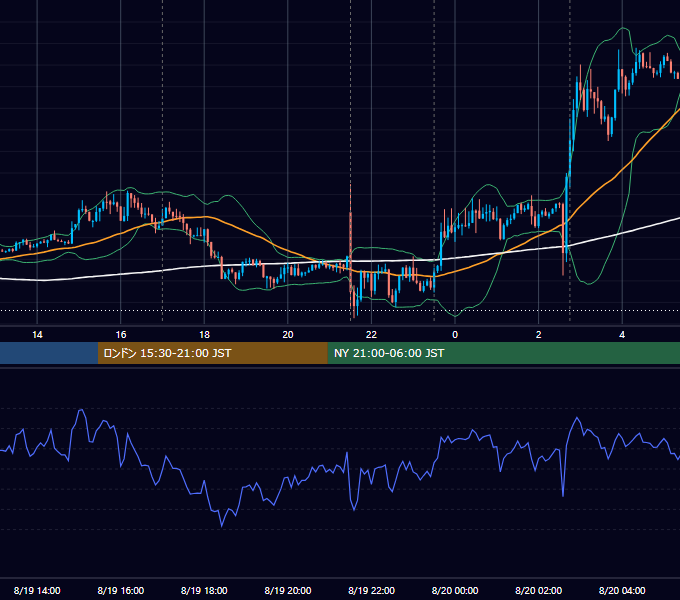Click the 8/19 22:00 time label
This screenshot has height=600, width=680.
372,590
